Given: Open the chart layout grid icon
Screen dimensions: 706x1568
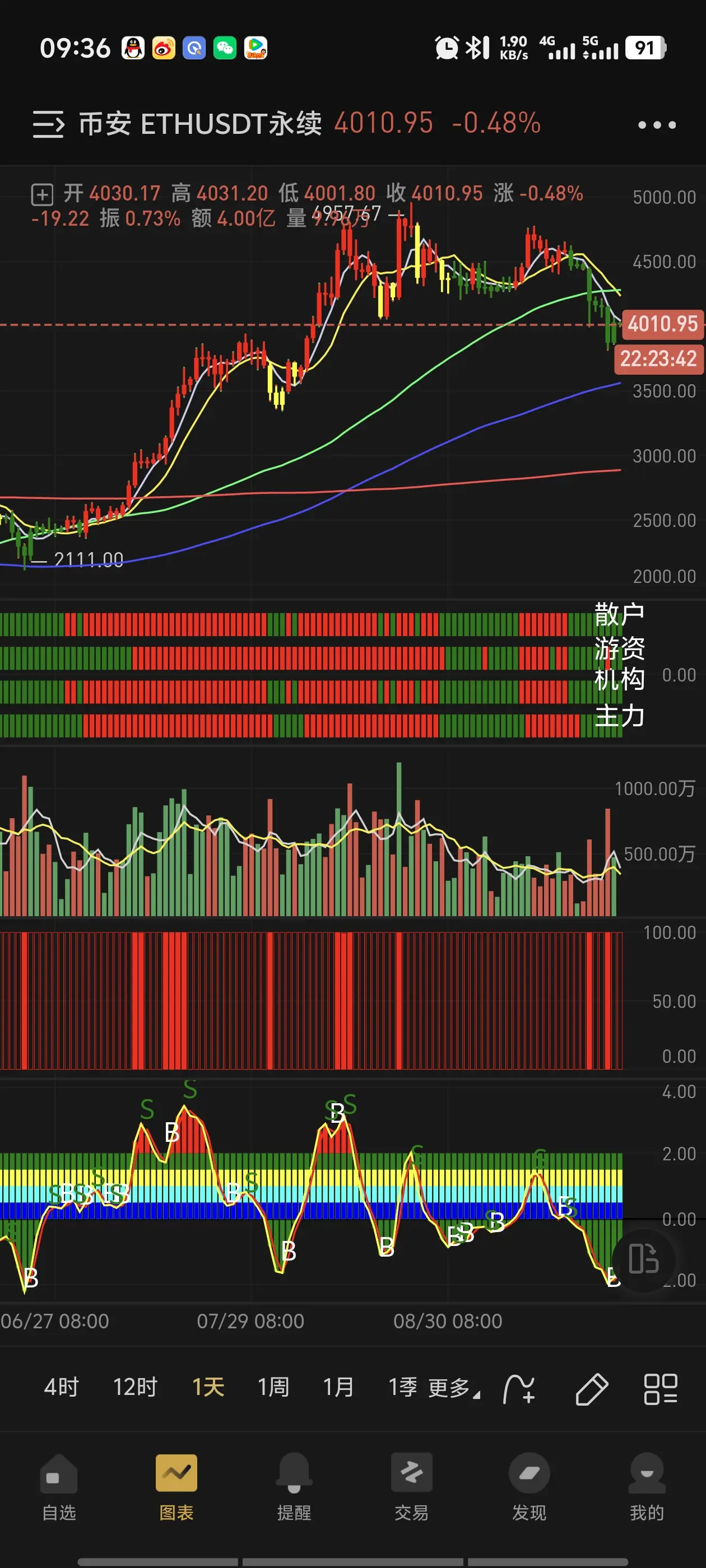Looking at the screenshot, I should [x=660, y=1390].
